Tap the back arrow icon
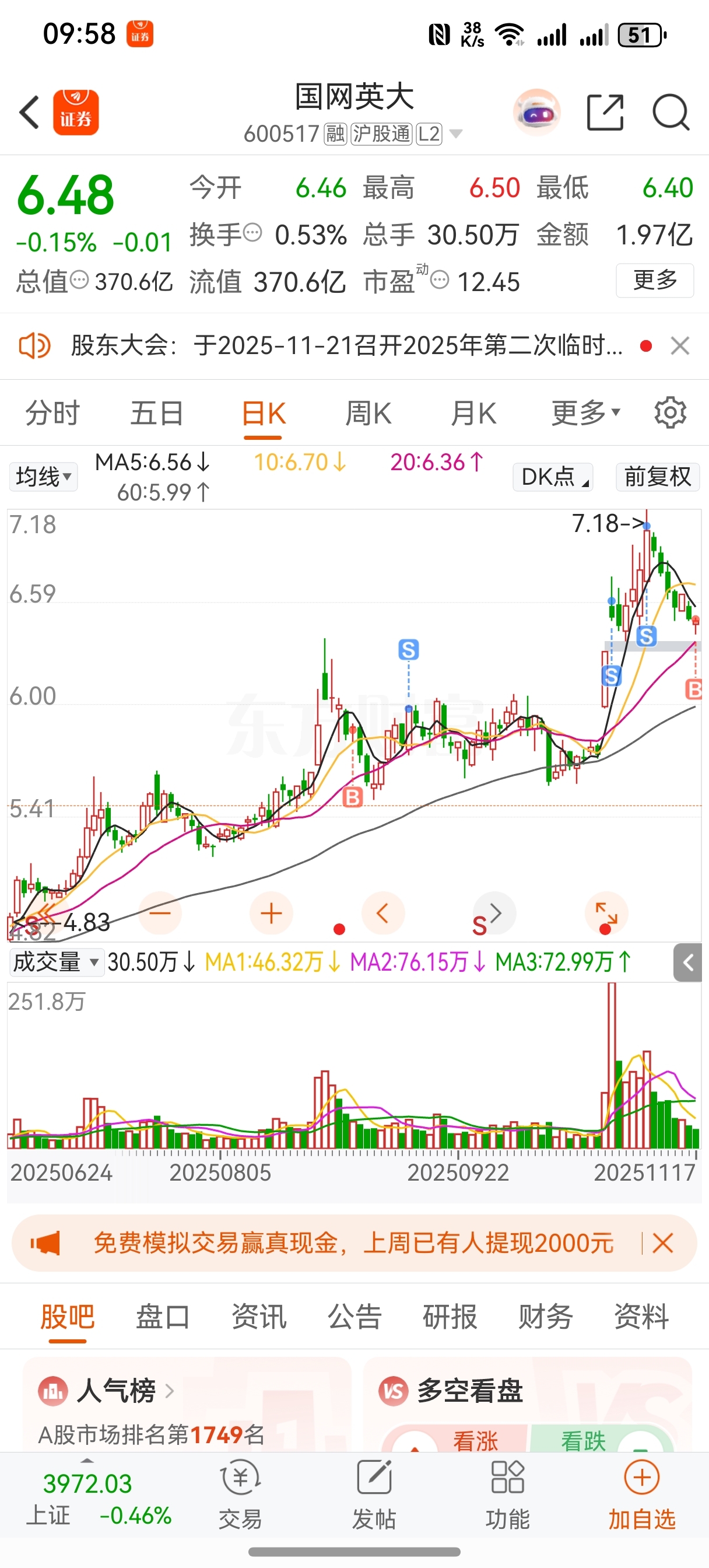Viewport: 709px width, 1568px height. coord(29,113)
